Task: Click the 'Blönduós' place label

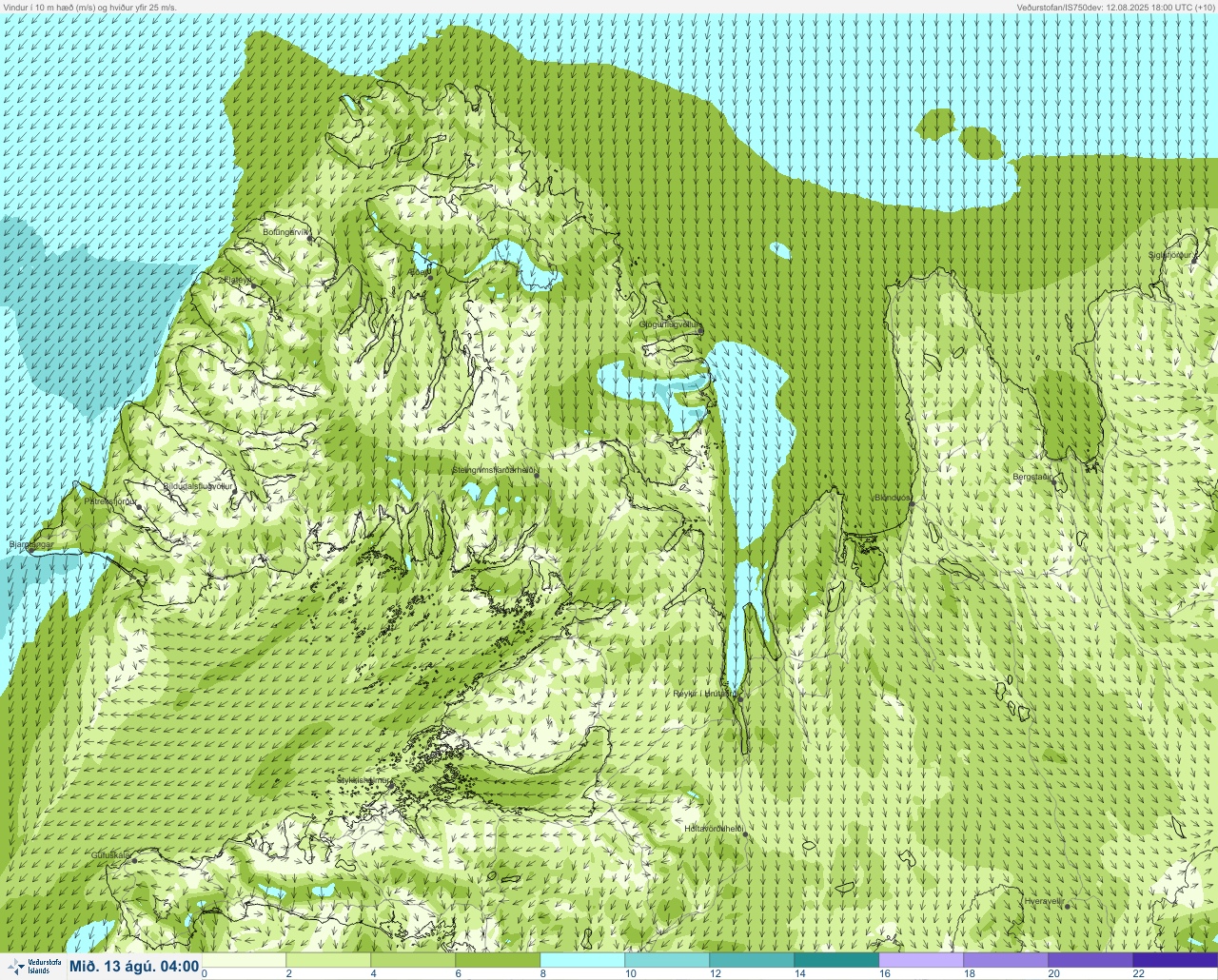Action: tap(894, 497)
